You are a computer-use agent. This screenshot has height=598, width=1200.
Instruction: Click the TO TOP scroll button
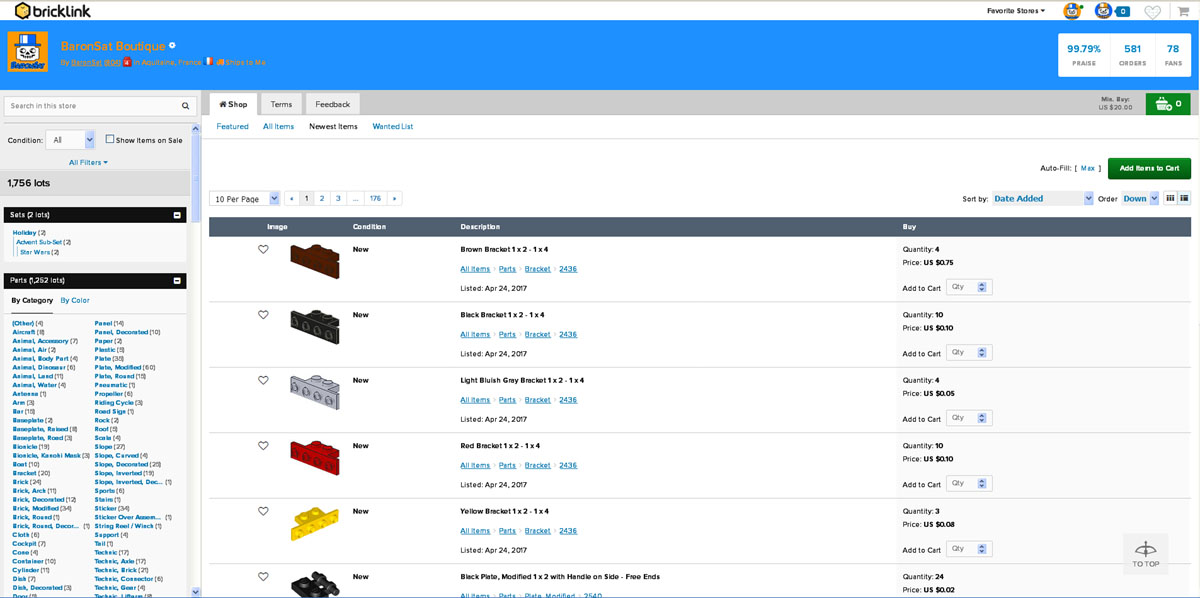[1145, 555]
